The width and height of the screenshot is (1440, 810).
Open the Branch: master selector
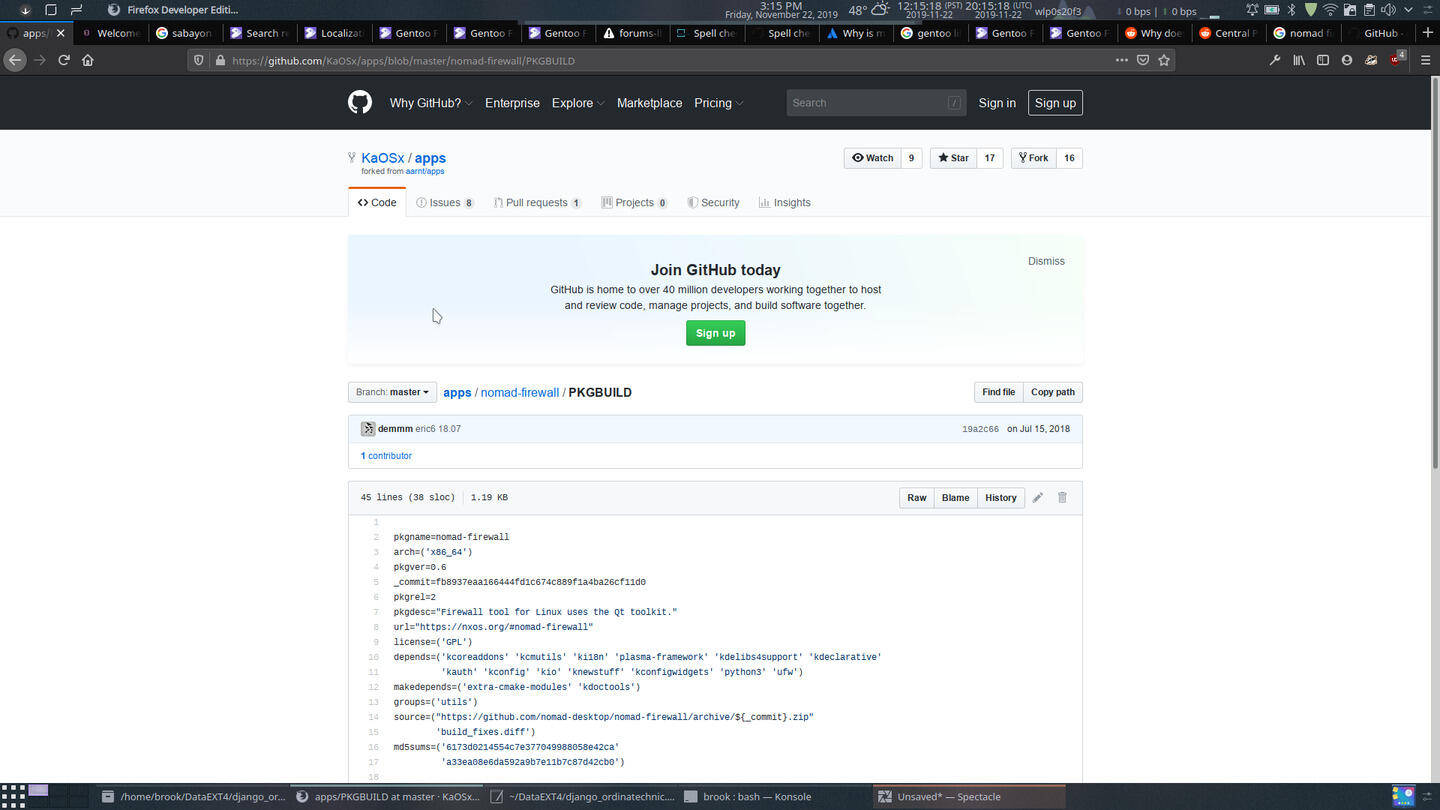392,392
